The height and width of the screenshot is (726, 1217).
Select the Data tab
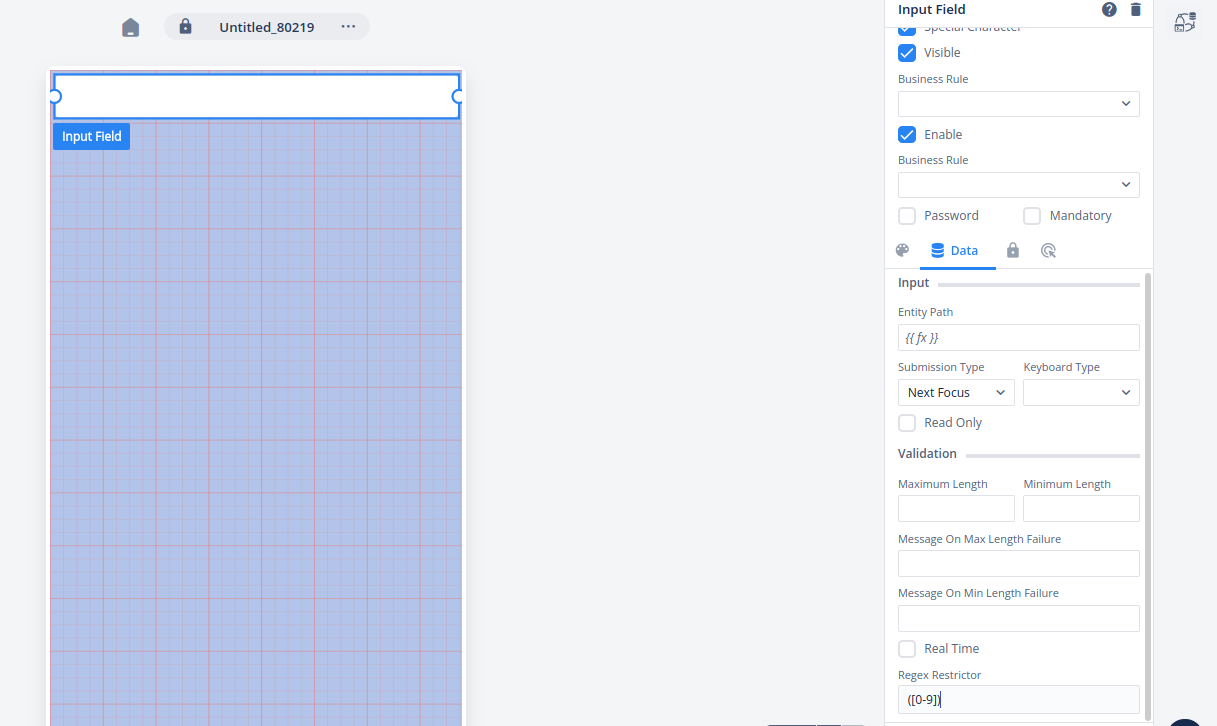(955, 251)
